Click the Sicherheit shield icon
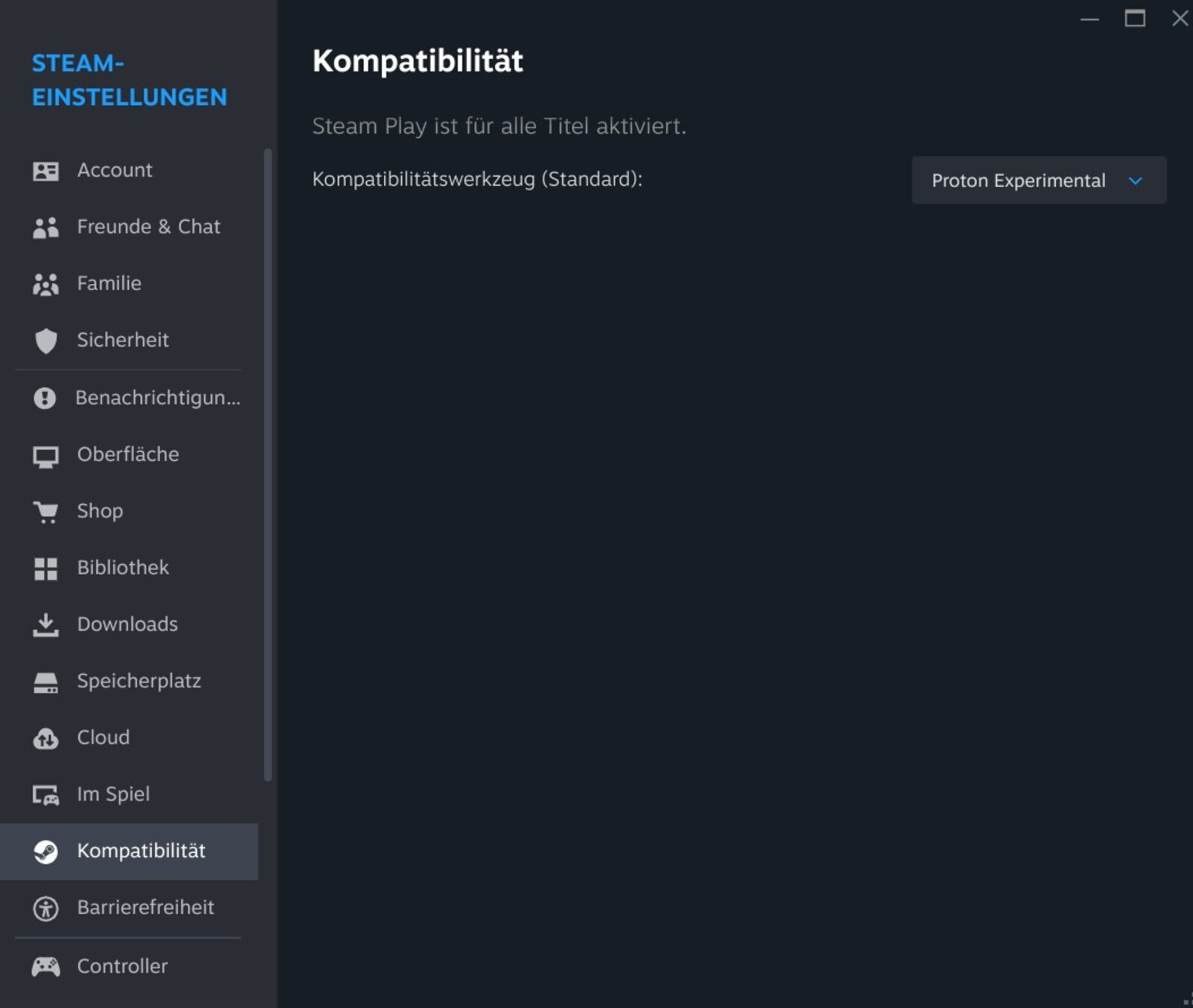Image resolution: width=1193 pixels, height=1008 pixels. [45, 341]
